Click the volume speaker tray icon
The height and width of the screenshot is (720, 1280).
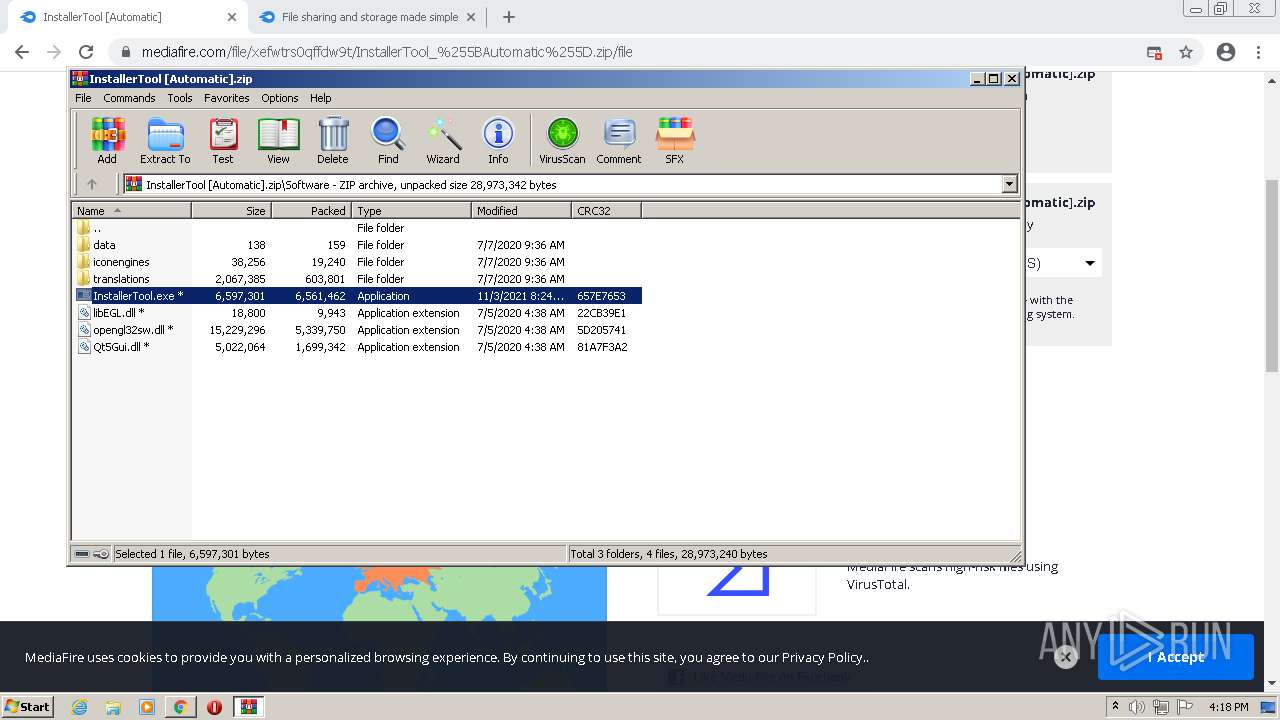pyautogui.click(x=1137, y=707)
